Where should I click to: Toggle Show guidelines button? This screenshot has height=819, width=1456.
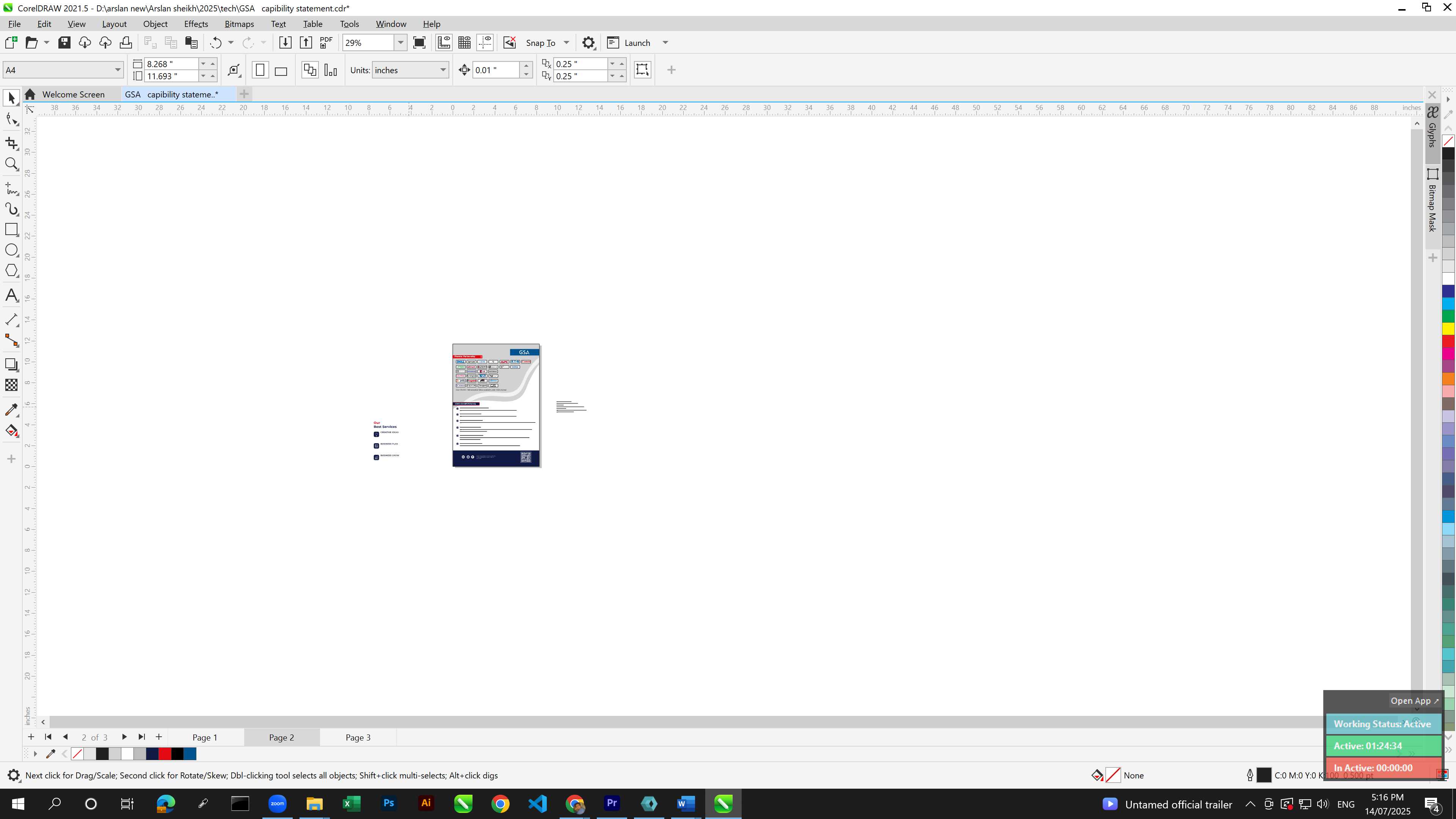[x=485, y=43]
